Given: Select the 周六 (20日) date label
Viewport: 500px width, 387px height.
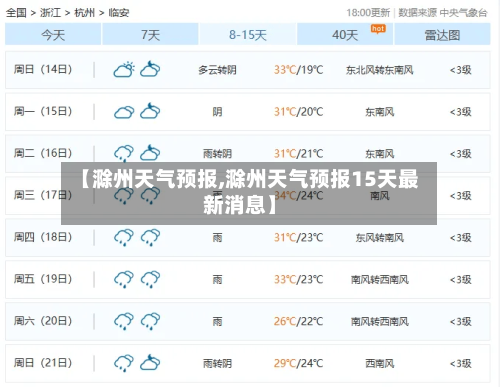Looking at the screenshot, I should [x=43, y=321].
